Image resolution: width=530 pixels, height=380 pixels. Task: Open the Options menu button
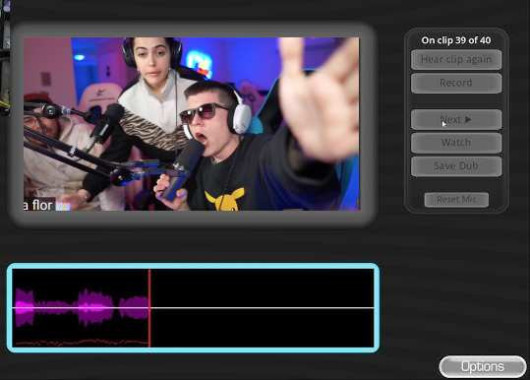tap(483, 367)
